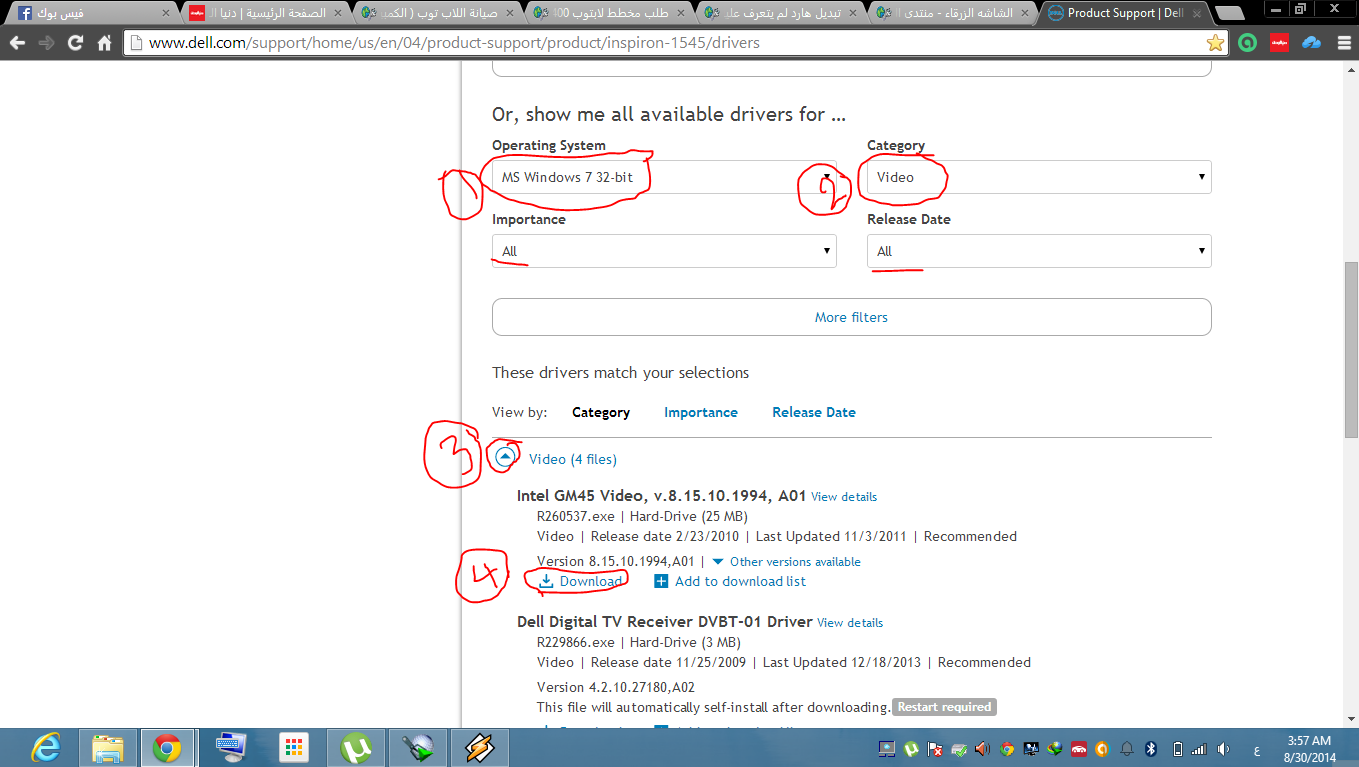Click the browser forward arrow
This screenshot has width=1359, height=767.
click(46, 43)
